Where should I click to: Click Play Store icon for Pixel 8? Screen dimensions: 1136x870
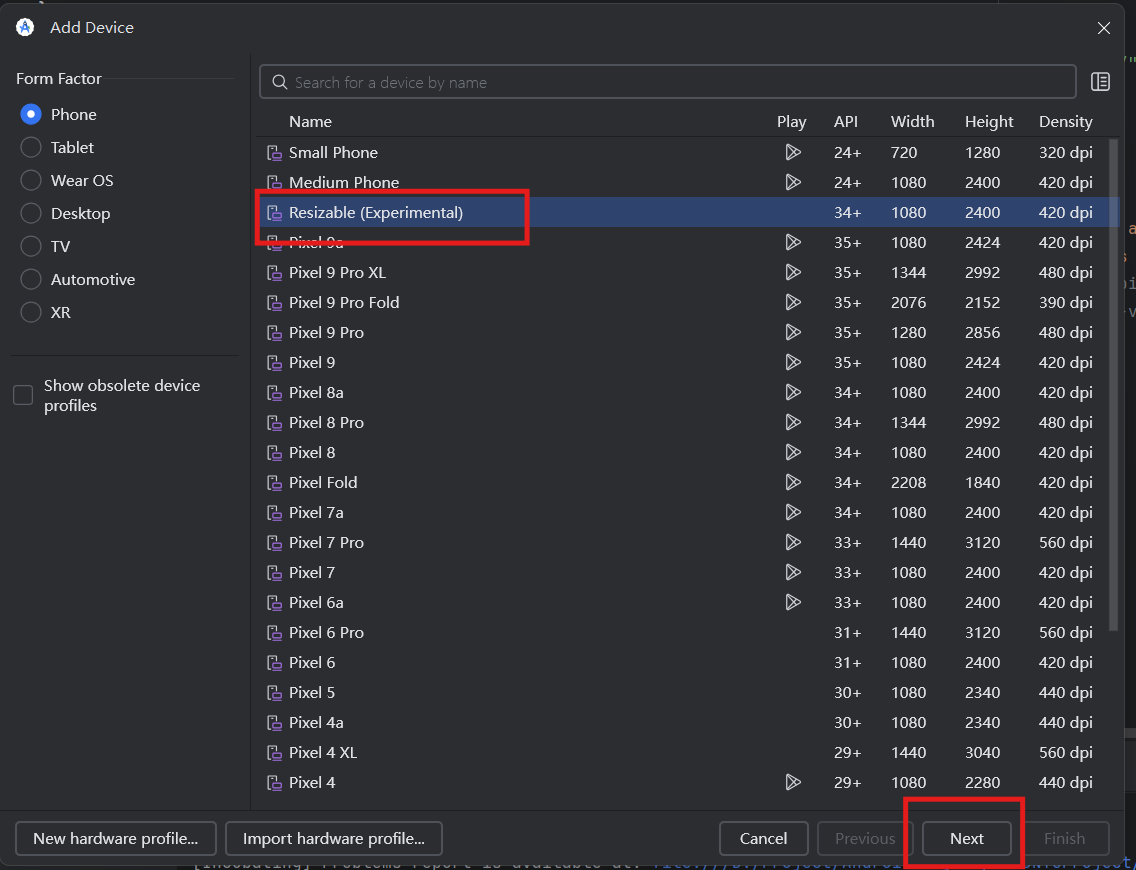pyautogui.click(x=793, y=452)
